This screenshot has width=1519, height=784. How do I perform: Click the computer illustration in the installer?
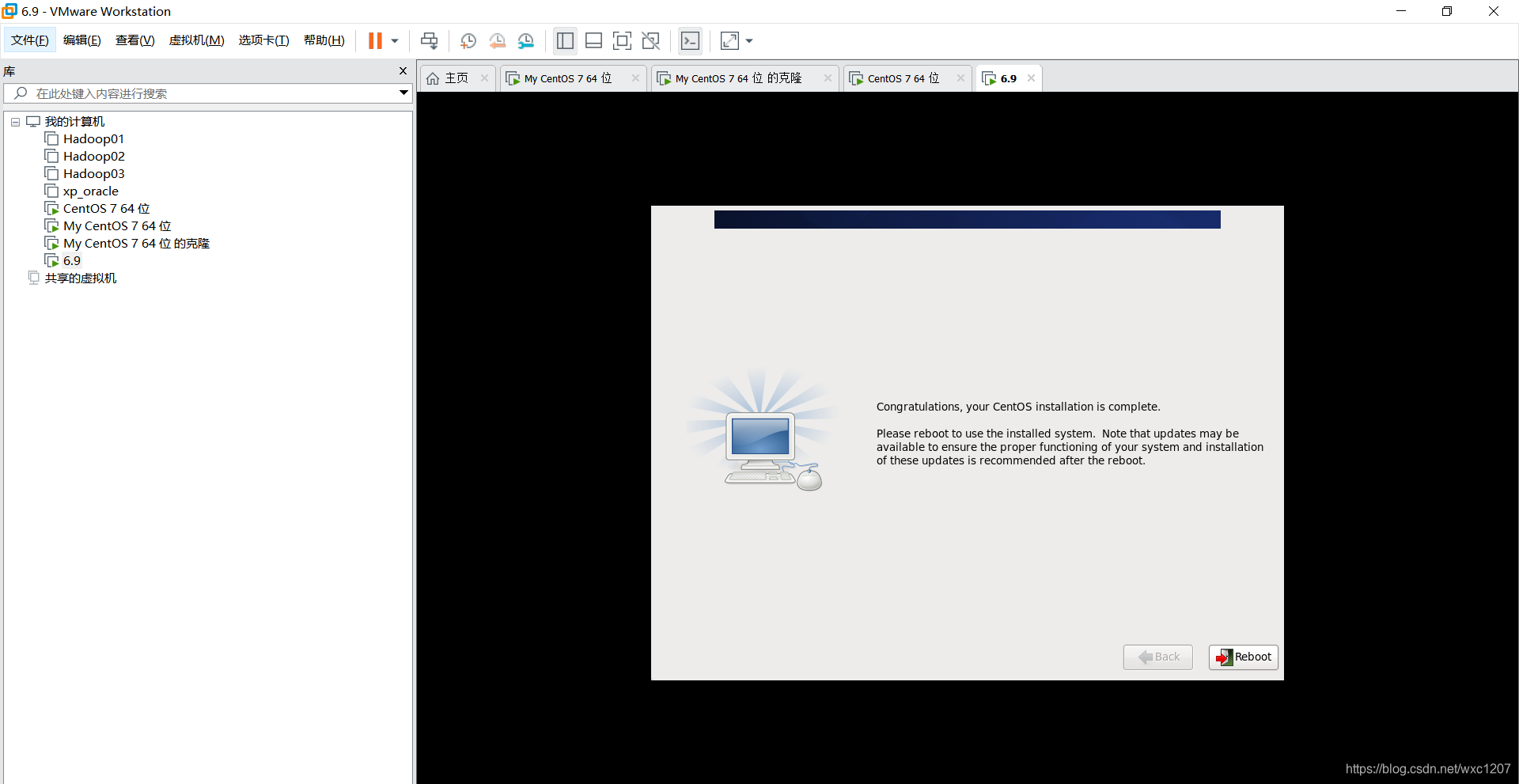pyautogui.click(x=761, y=431)
